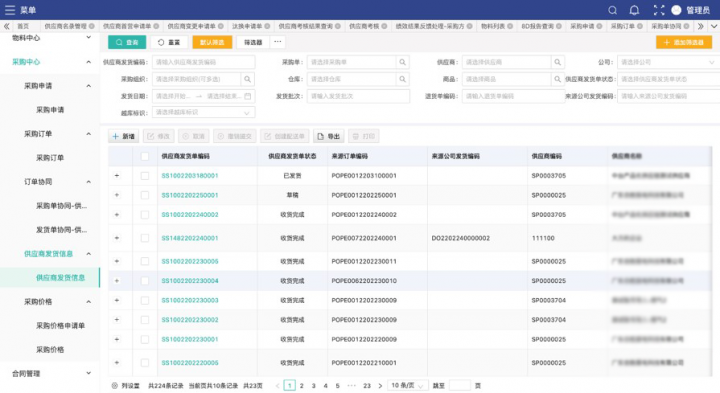Collapse the 采购订单 sidebar group
The height and width of the screenshot is (393, 720).
pyautogui.click(x=88, y=134)
